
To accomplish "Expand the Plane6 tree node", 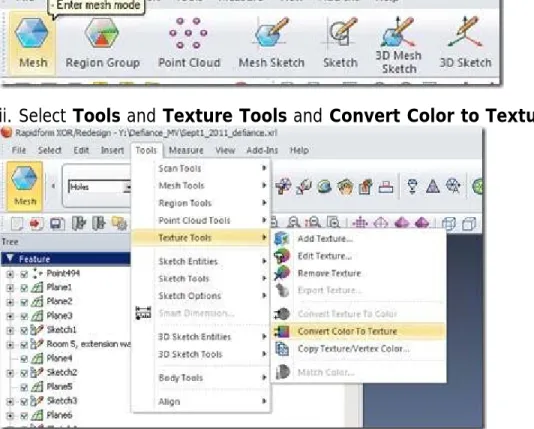I will (10, 415).
